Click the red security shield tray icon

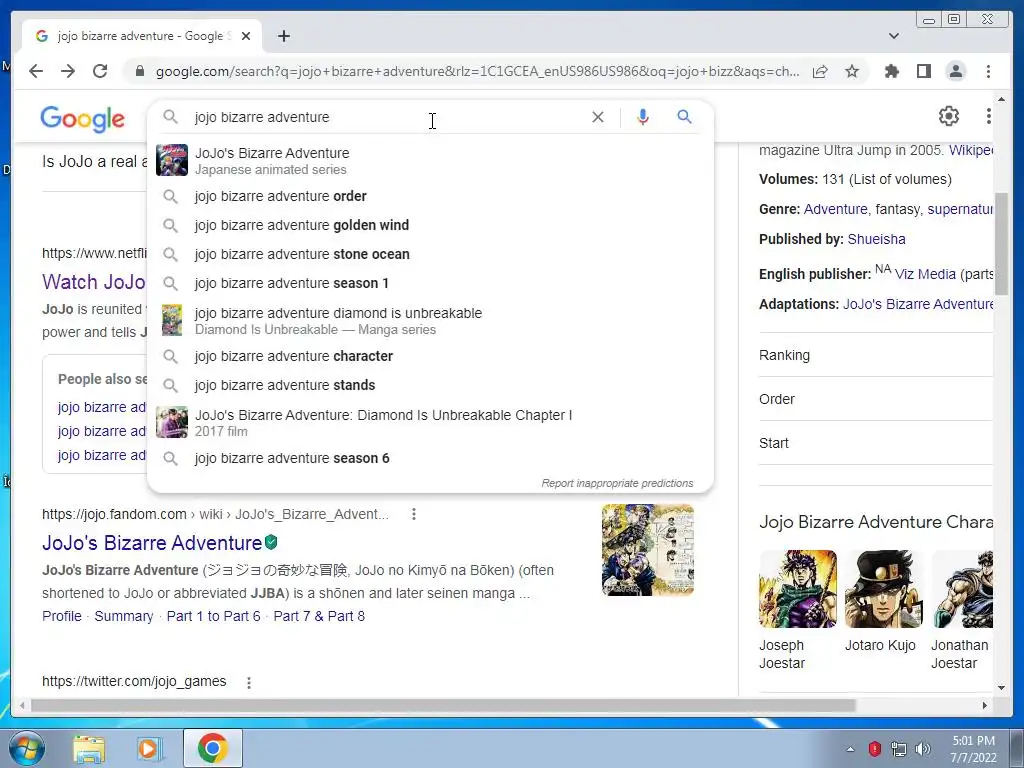point(874,749)
